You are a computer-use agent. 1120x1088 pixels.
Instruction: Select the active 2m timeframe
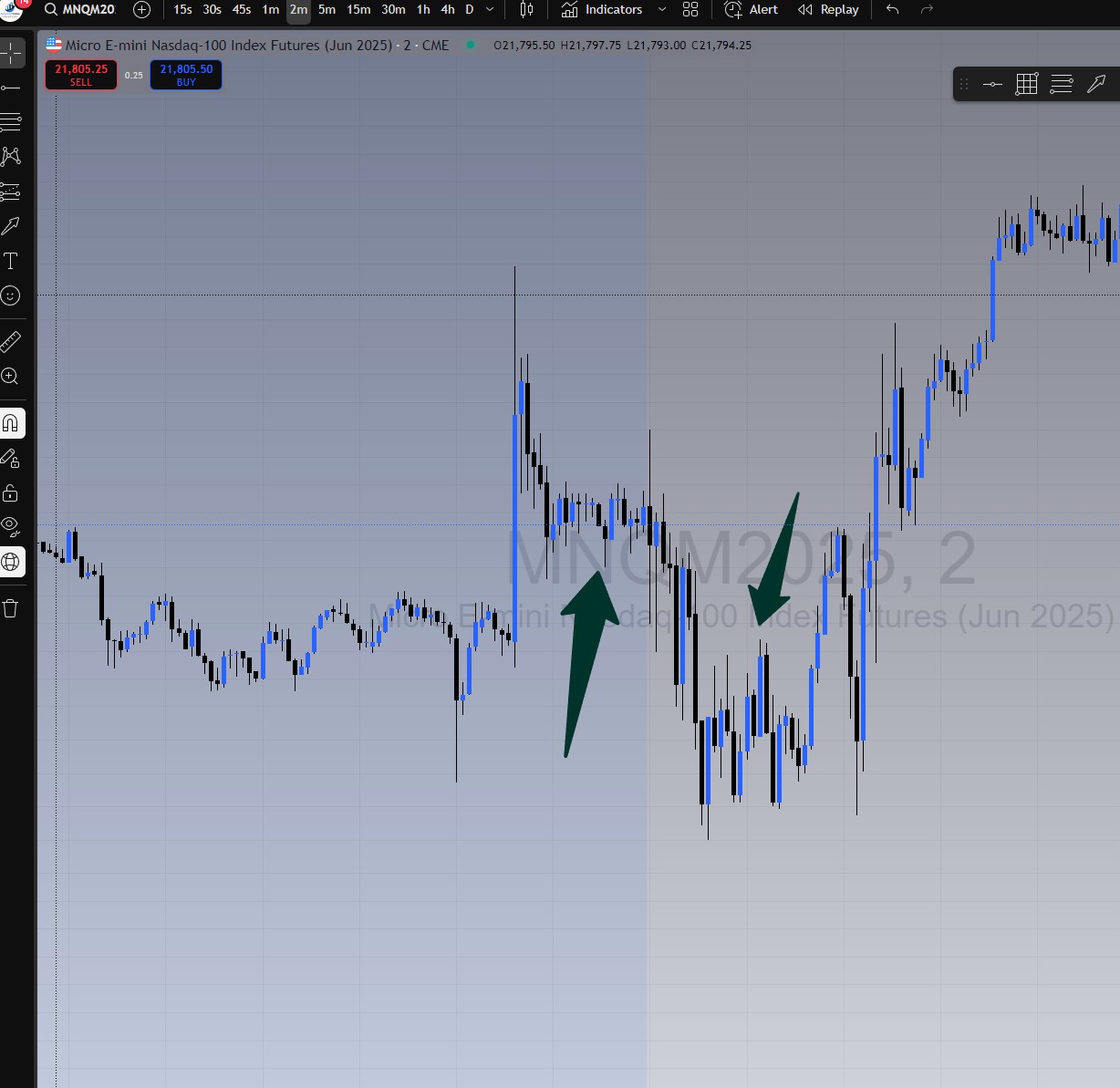coord(298,10)
